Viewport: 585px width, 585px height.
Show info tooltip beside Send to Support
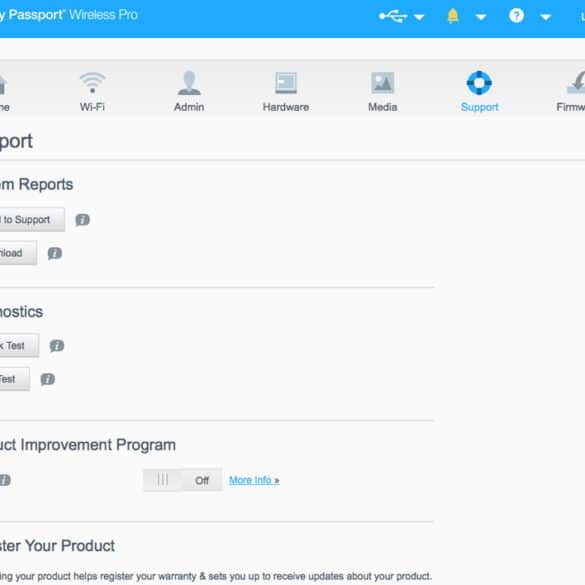(x=82, y=220)
